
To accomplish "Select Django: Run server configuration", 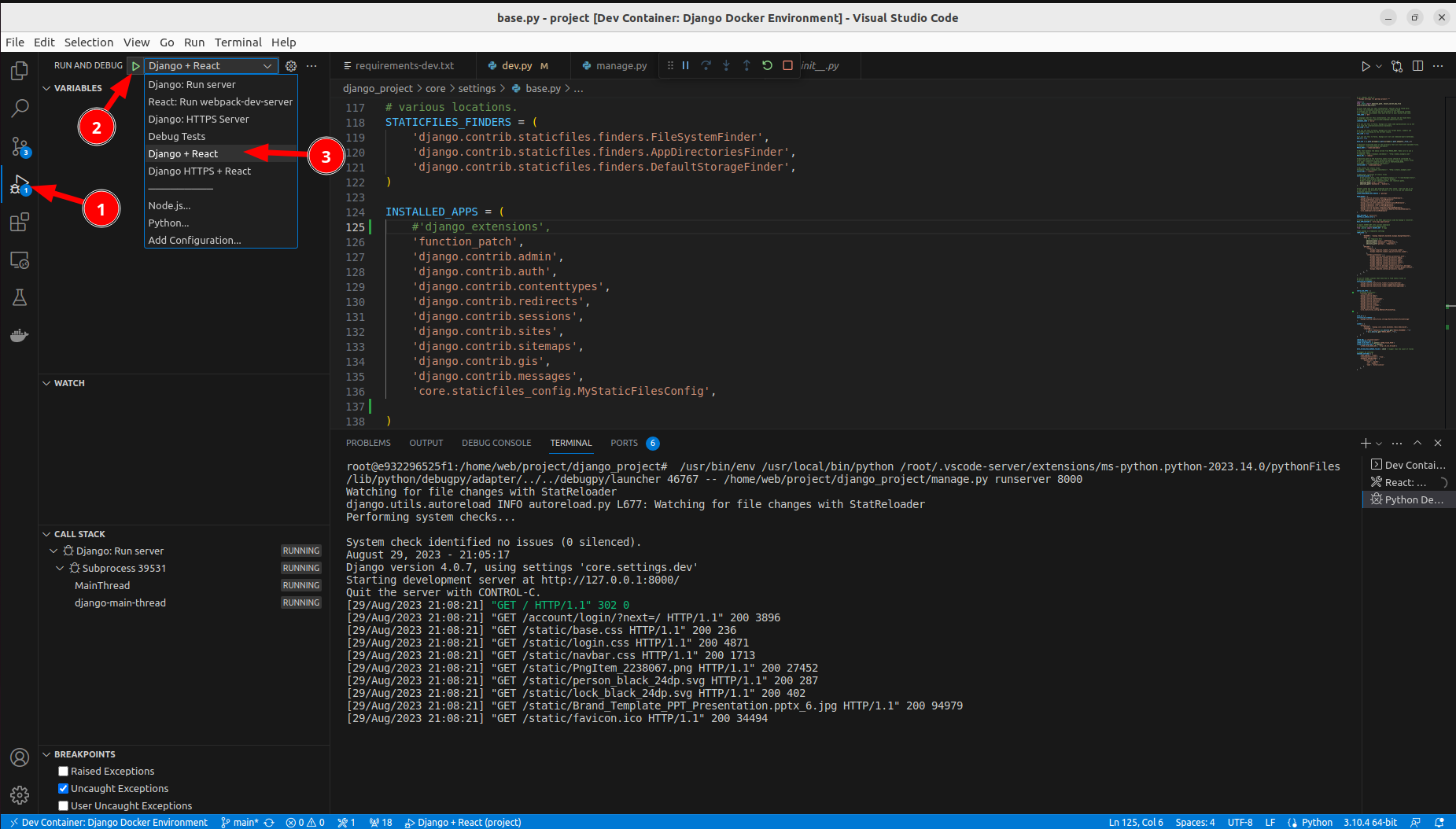I will click(221, 84).
